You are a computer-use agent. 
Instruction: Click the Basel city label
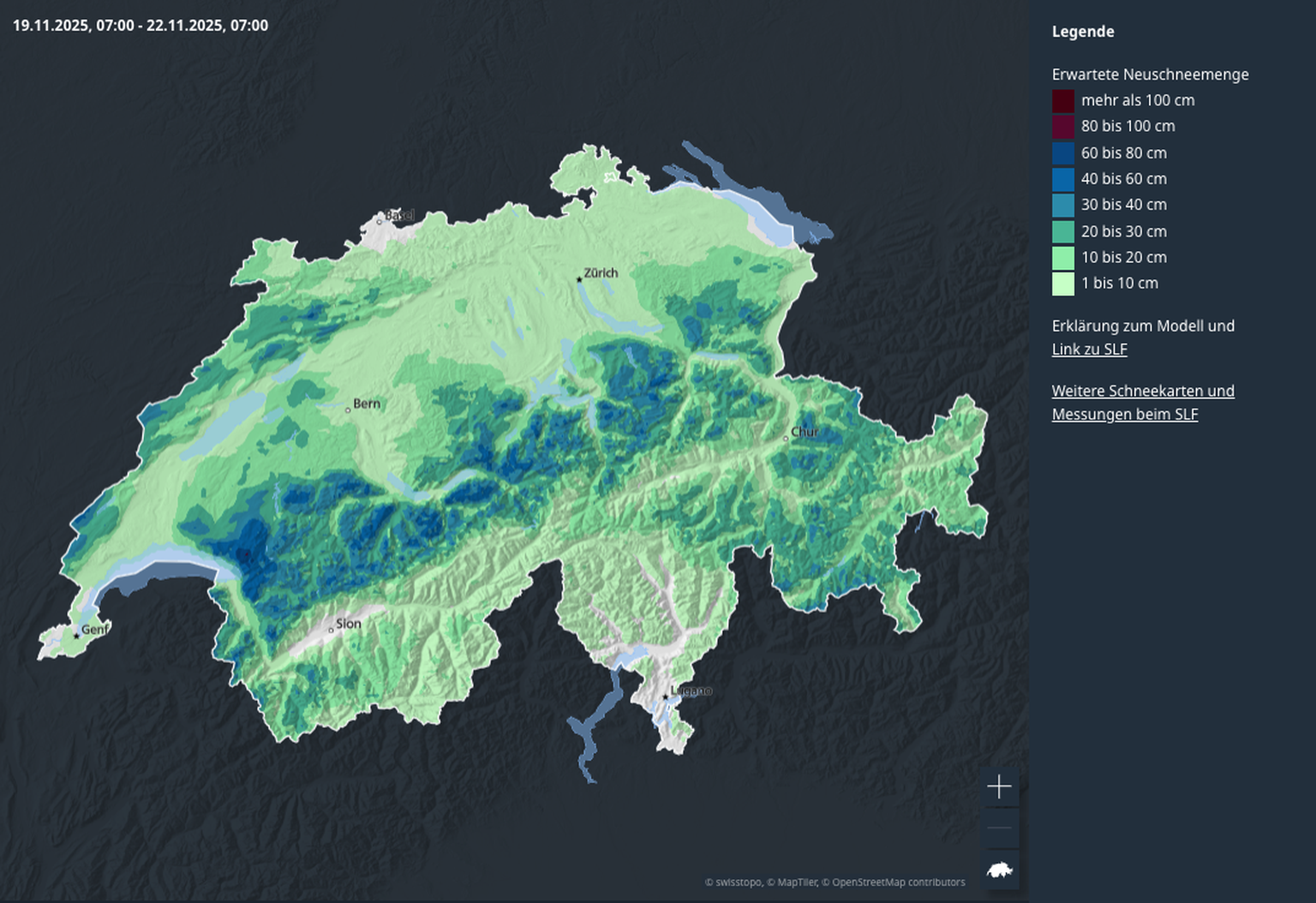click(398, 215)
